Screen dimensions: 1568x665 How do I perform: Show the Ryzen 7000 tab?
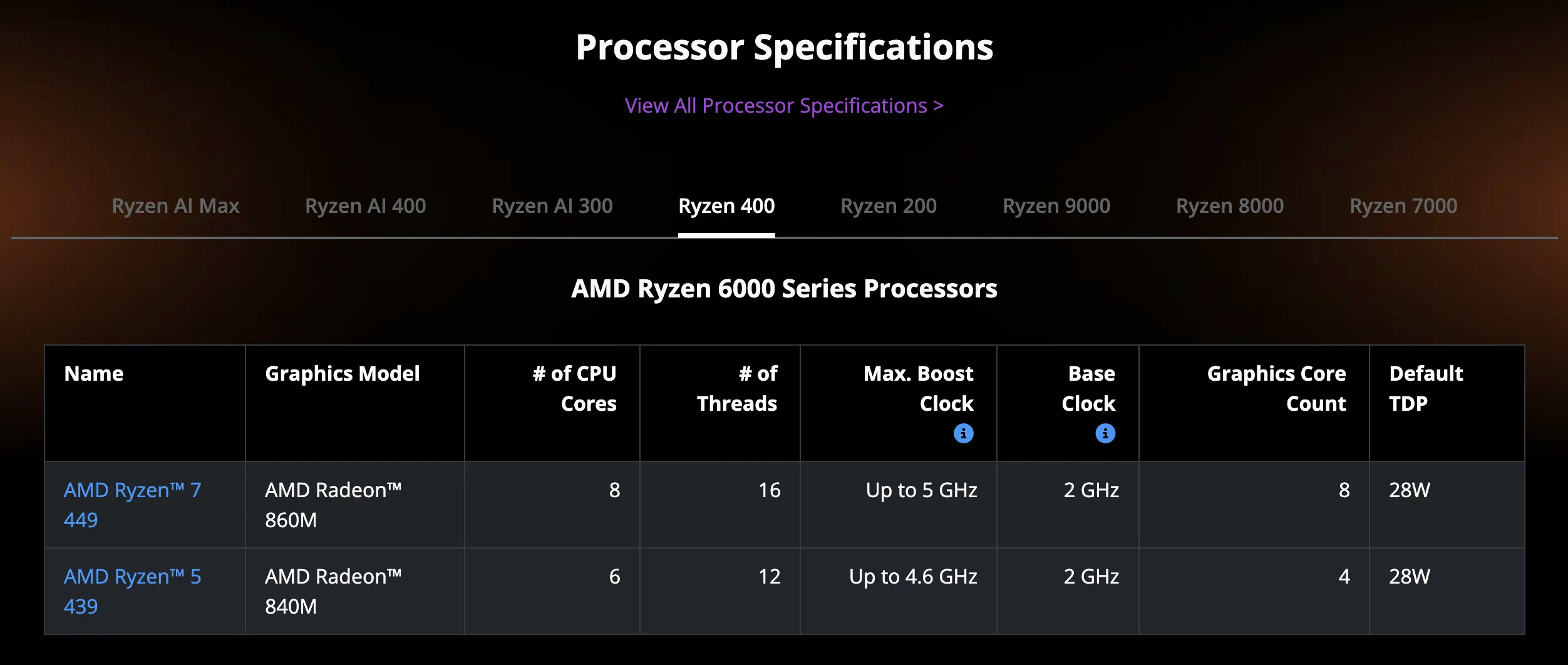coord(1403,206)
